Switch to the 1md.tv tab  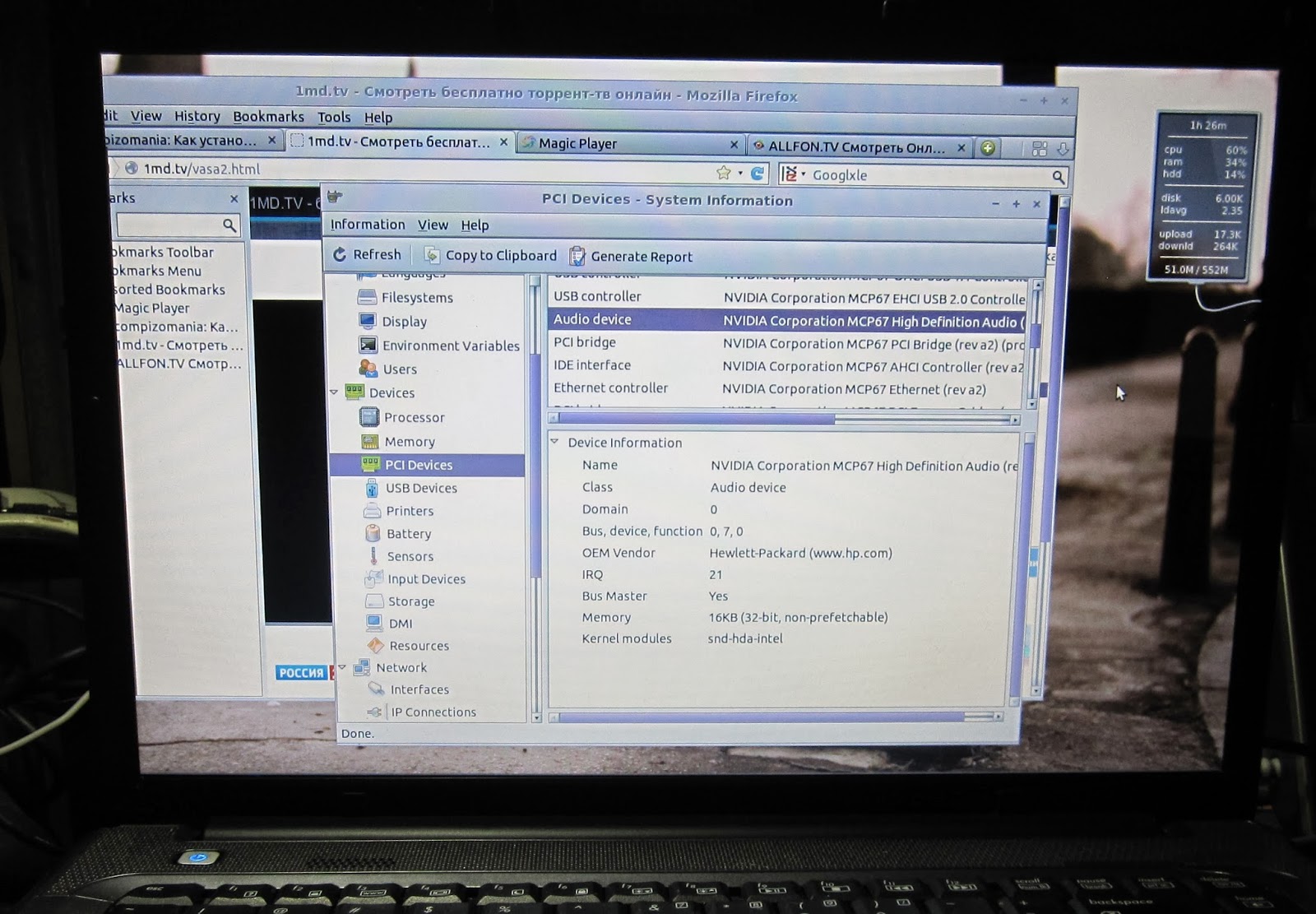pyautogui.click(x=400, y=142)
